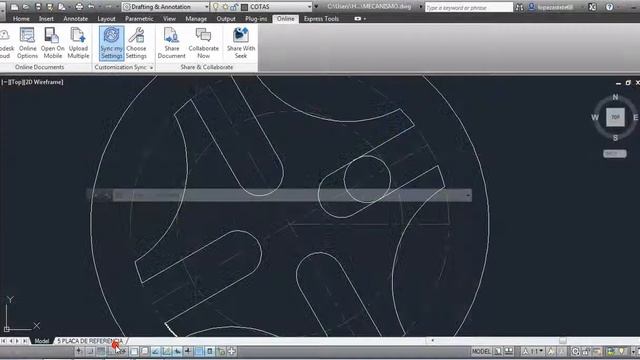Click the TOP face of the ViewCube

pyautogui.click(x=615, y=117)
